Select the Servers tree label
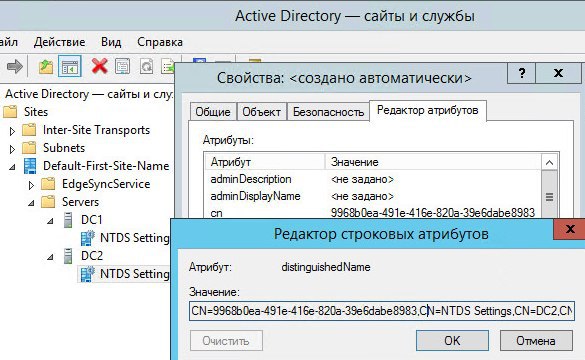Screen dimensions: 585x360 (x=80, y=202)
